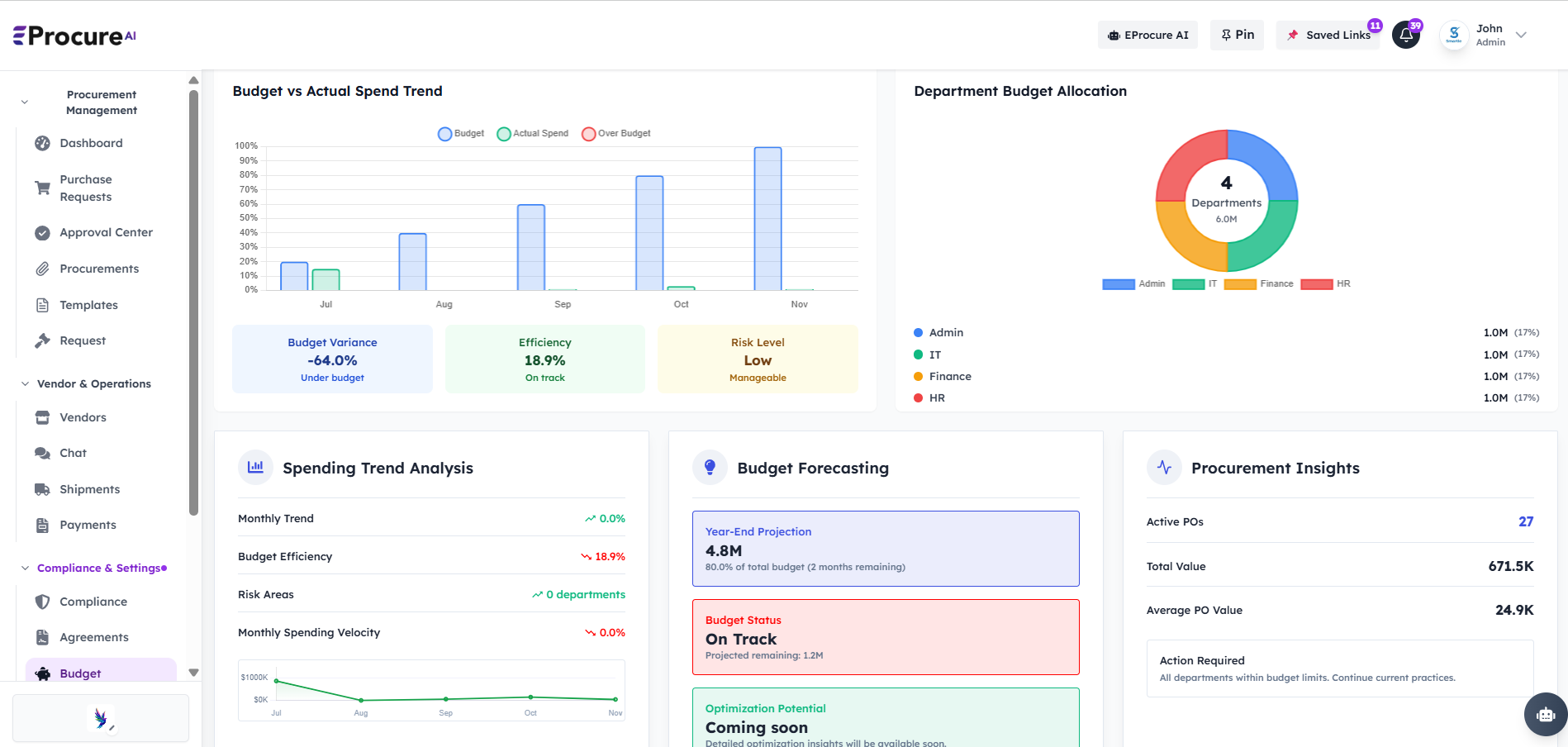This screenshot has height=747, width=1568.
Task: Click the Total Value 671.5K figure
Action: click(x=1511, y=566)
